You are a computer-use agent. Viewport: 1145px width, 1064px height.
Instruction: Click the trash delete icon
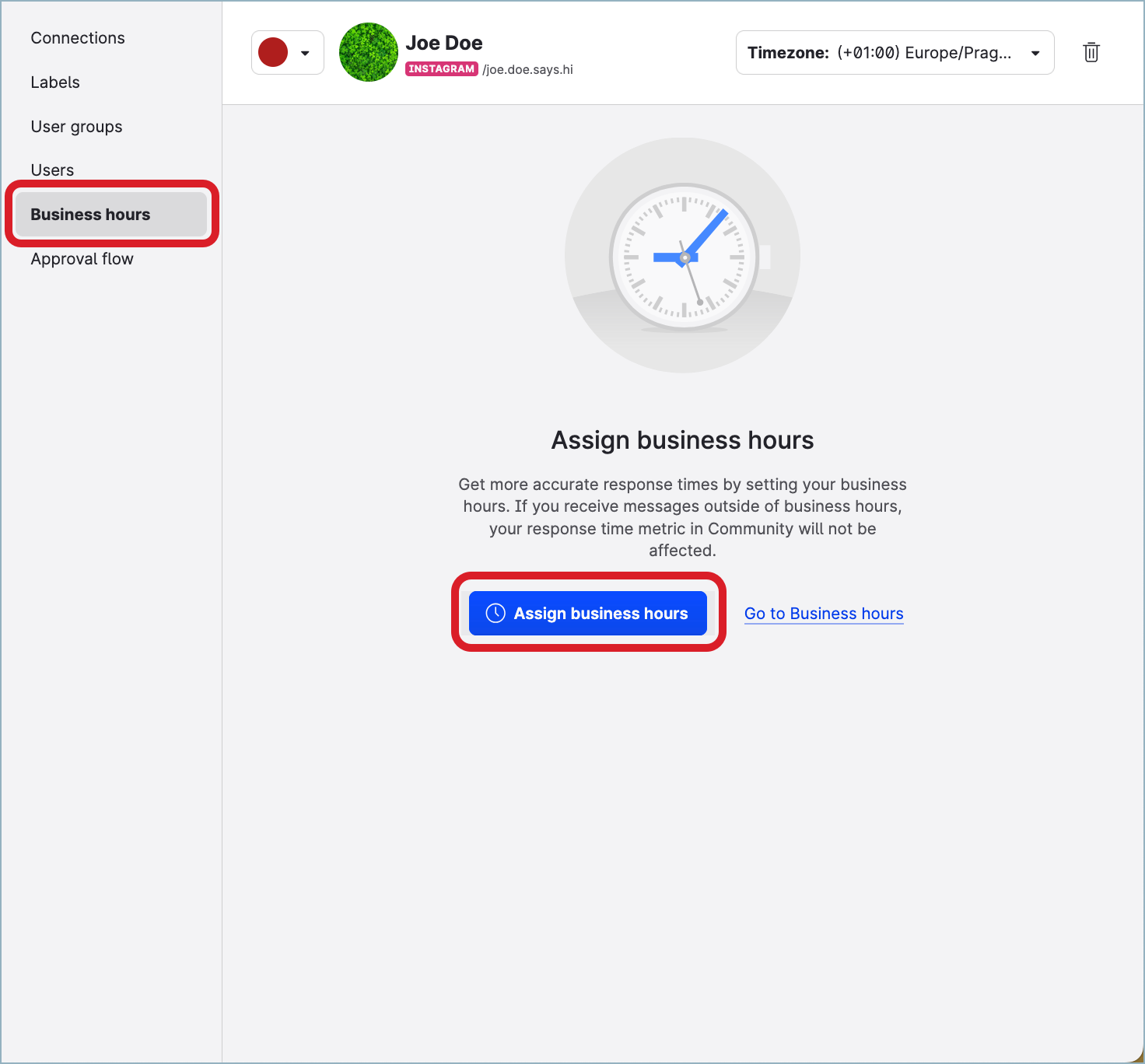click(x=1091, y=52)
